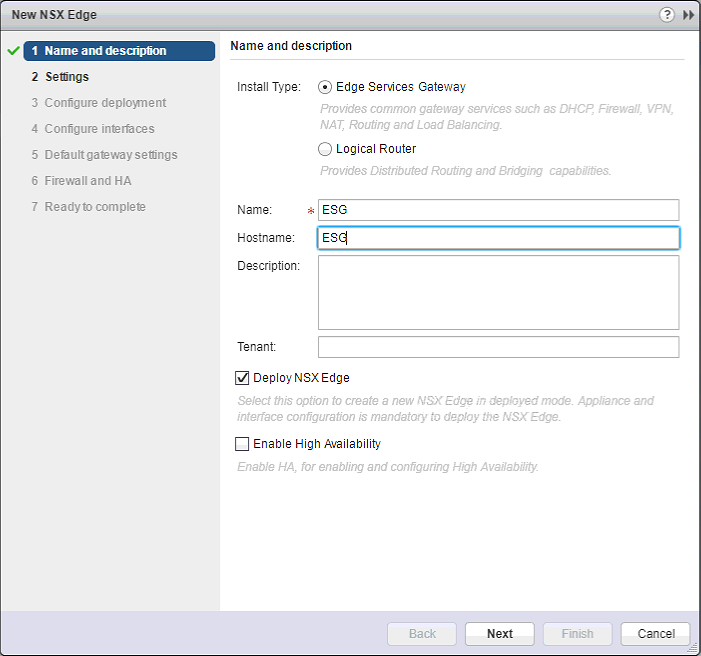Select step 3 Configure deployment

105,103
